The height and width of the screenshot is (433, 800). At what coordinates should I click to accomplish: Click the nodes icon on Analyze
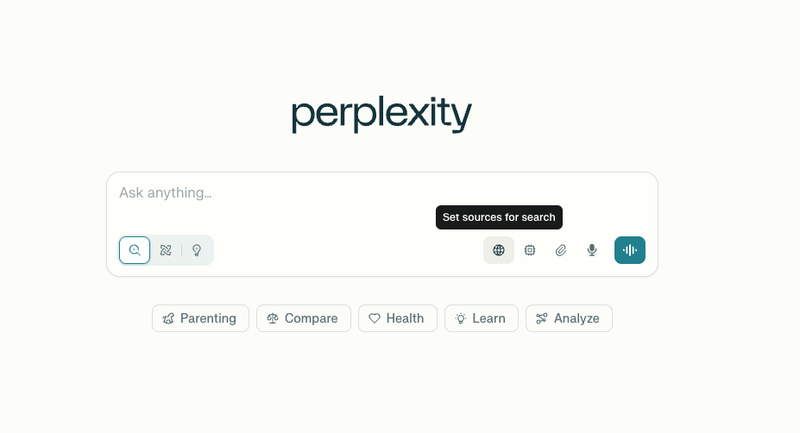[x=542, y=318]
